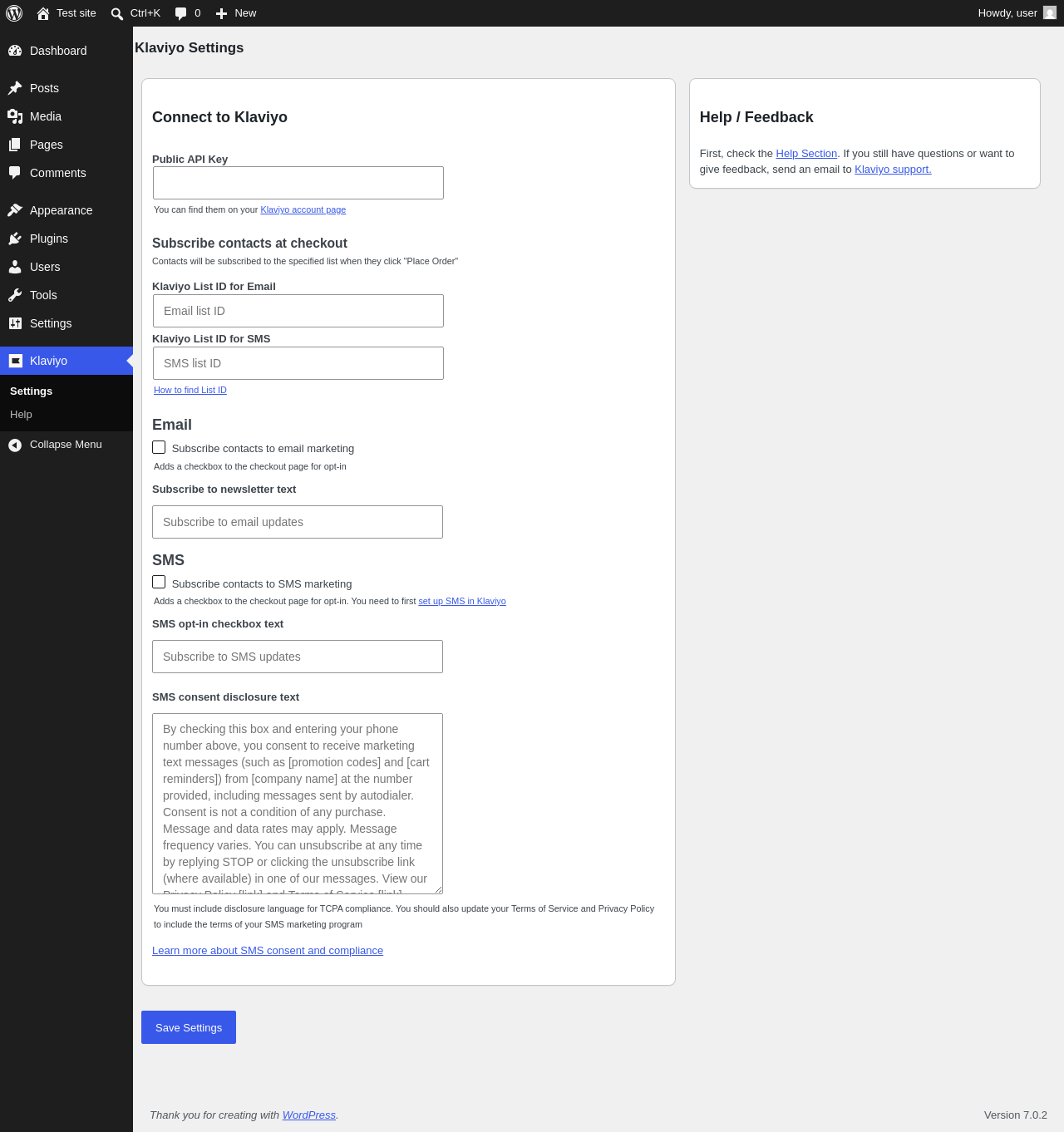Click the user avatar icon

click(1050, 13)
